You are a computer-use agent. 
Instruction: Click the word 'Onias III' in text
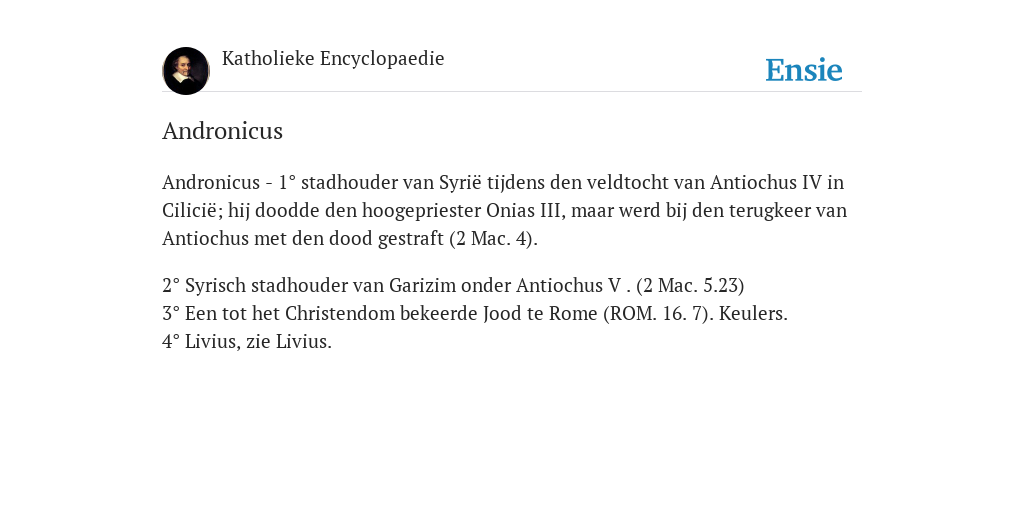coord(519,210)
